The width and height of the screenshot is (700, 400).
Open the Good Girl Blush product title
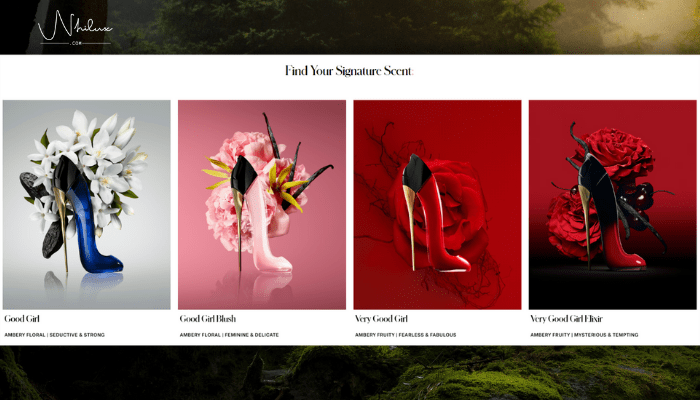pyautogui.click(x=208, y=319)
